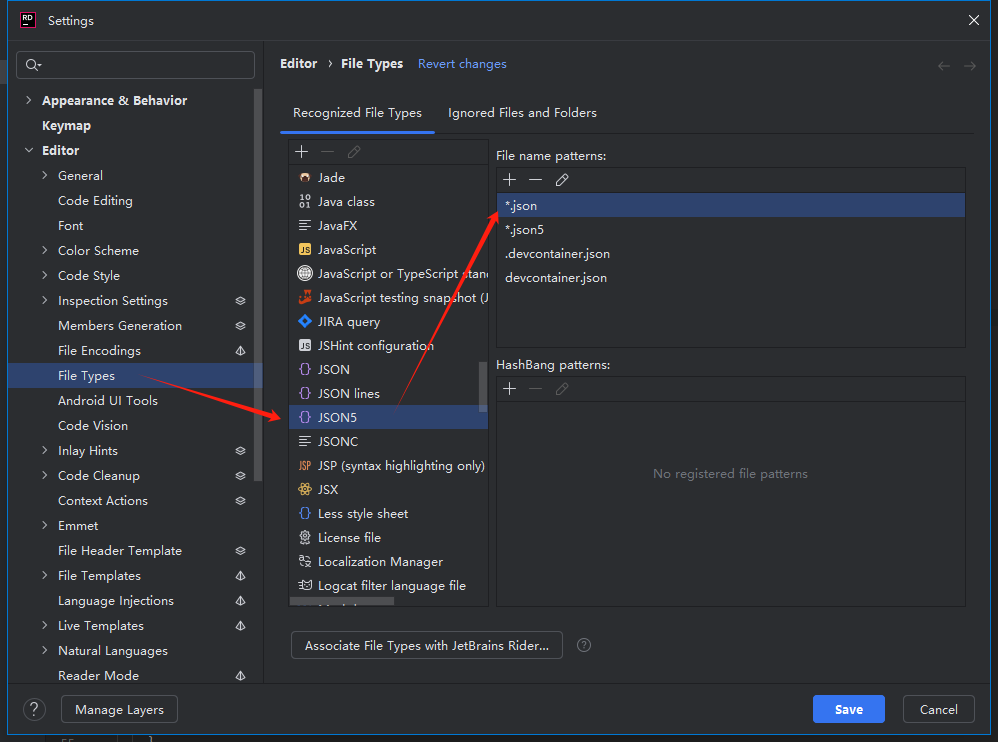
Task: Click the add file name pattern plus icon
Action: [x=509, y=180]
